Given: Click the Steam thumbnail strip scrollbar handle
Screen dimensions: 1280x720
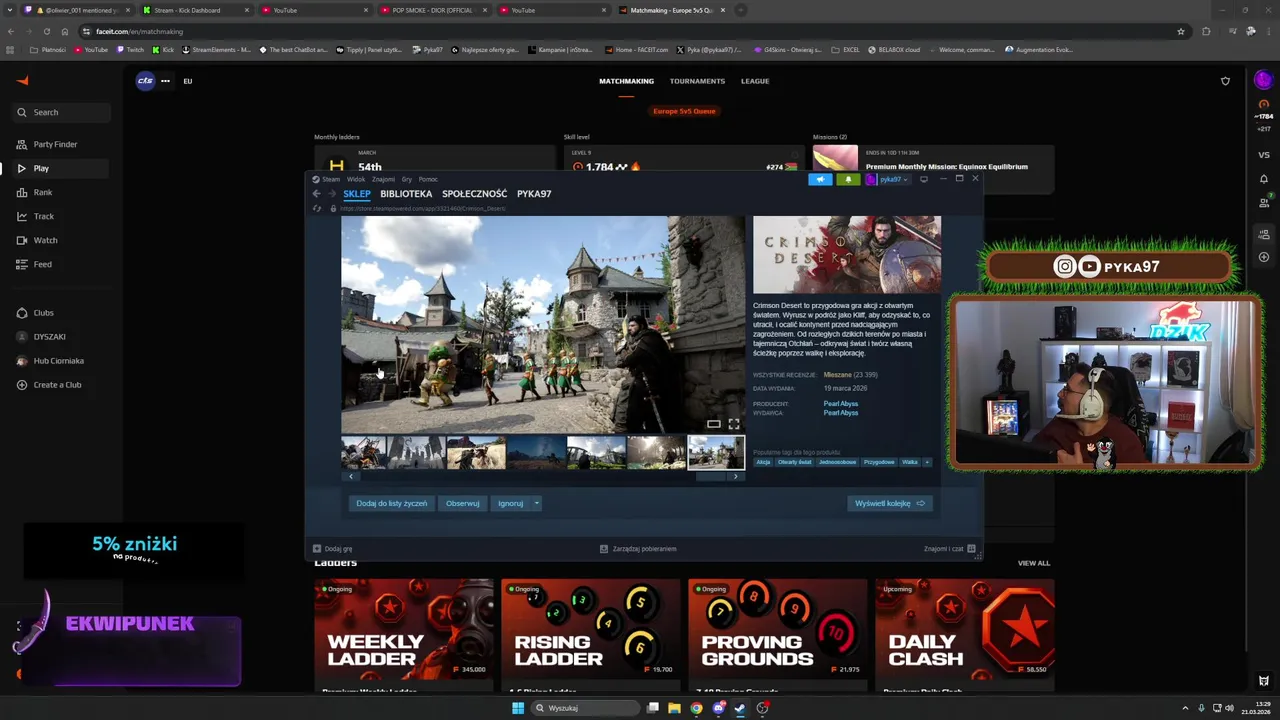Looking at the screenshot, I should click(x=711, y=477).
